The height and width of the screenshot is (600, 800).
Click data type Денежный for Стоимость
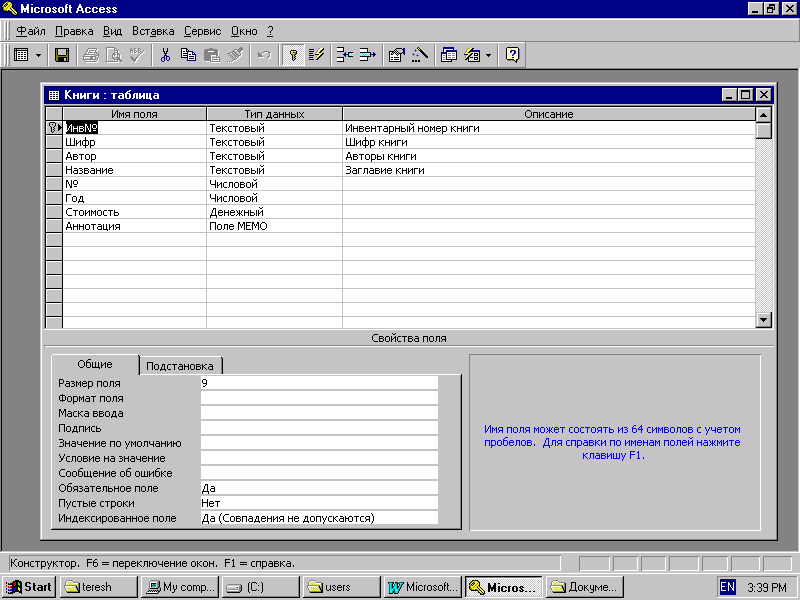tap(274, 212)
